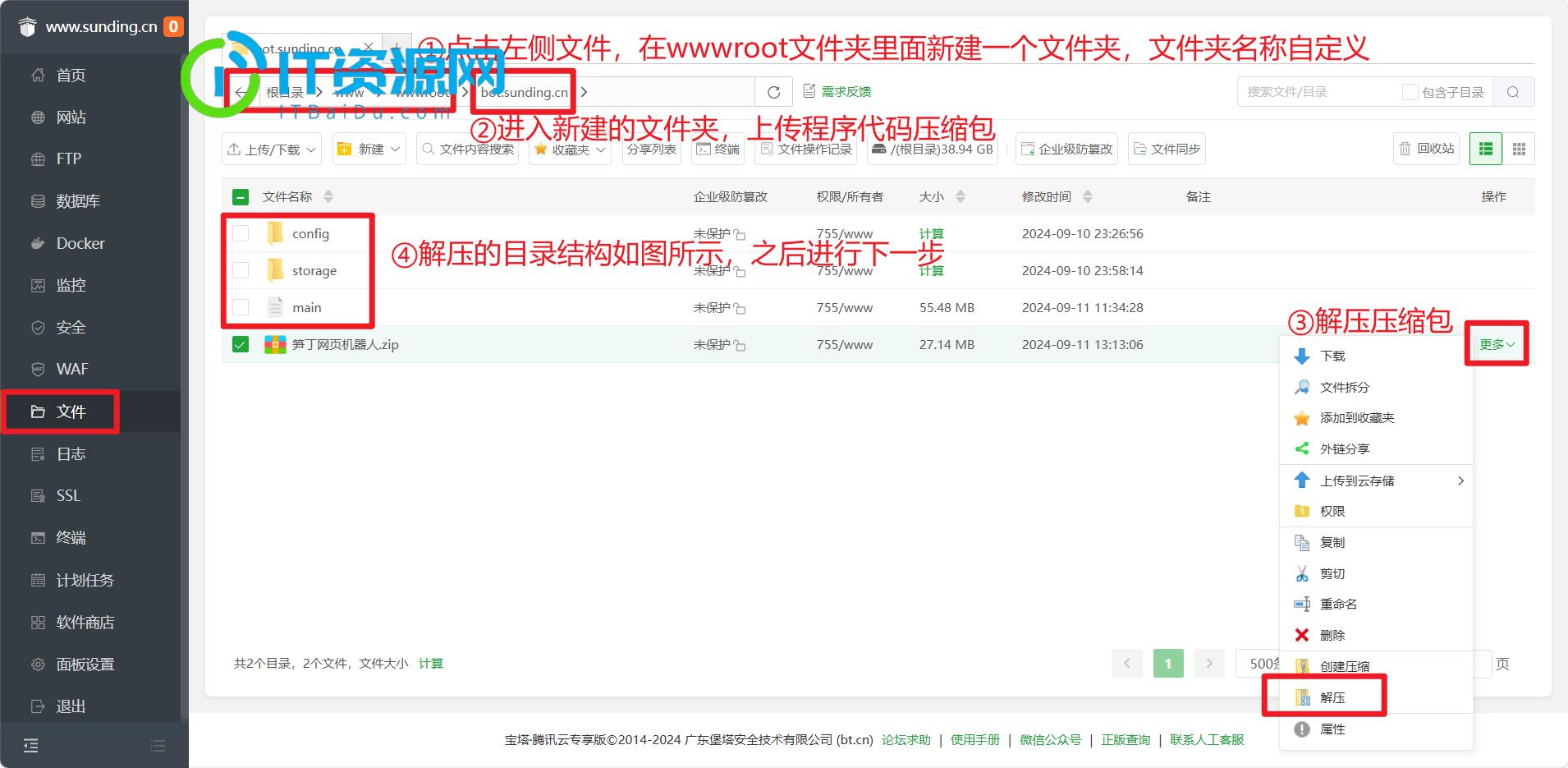Image resolution: width=1568 pixels, height=768 pixels.
Task: Expand the 新建 dropdown
Action: click(x=369, y=149)
